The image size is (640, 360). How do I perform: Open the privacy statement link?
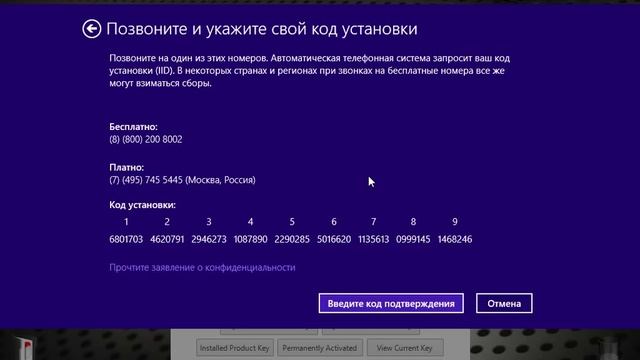[x=202, y=267]
